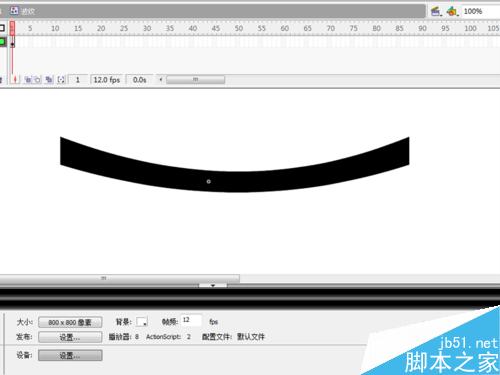Click the 12.0 fps frame rate display
This screenshot has height=375, width=500.
point(107,80)
